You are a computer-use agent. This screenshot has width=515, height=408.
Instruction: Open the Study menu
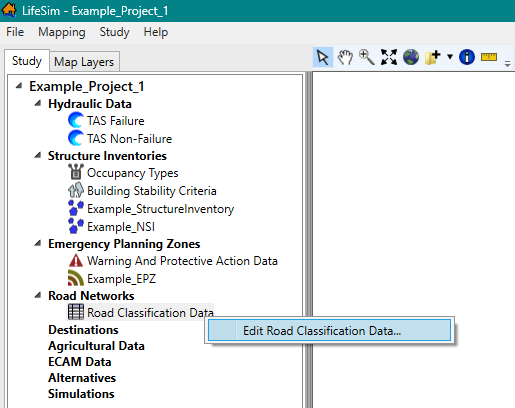(114, 32)
